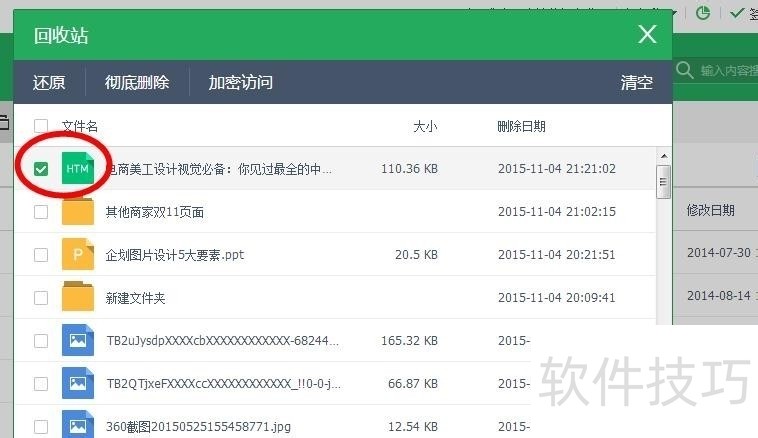Close the 回收站 dialog
This screenshot has width=758, height=438.
pyautogui.click(x=647, y=35)
